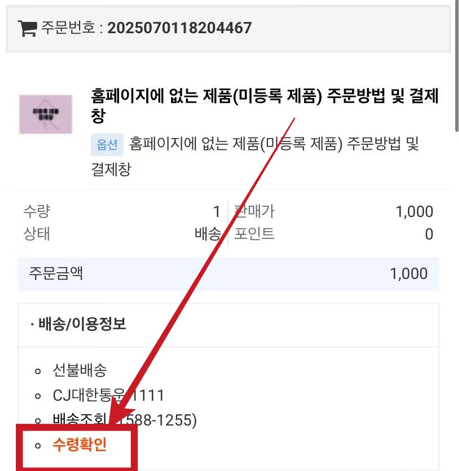459x471 pixels.
Task: Click the 포인트 value 0
Action: coord(429,234)
